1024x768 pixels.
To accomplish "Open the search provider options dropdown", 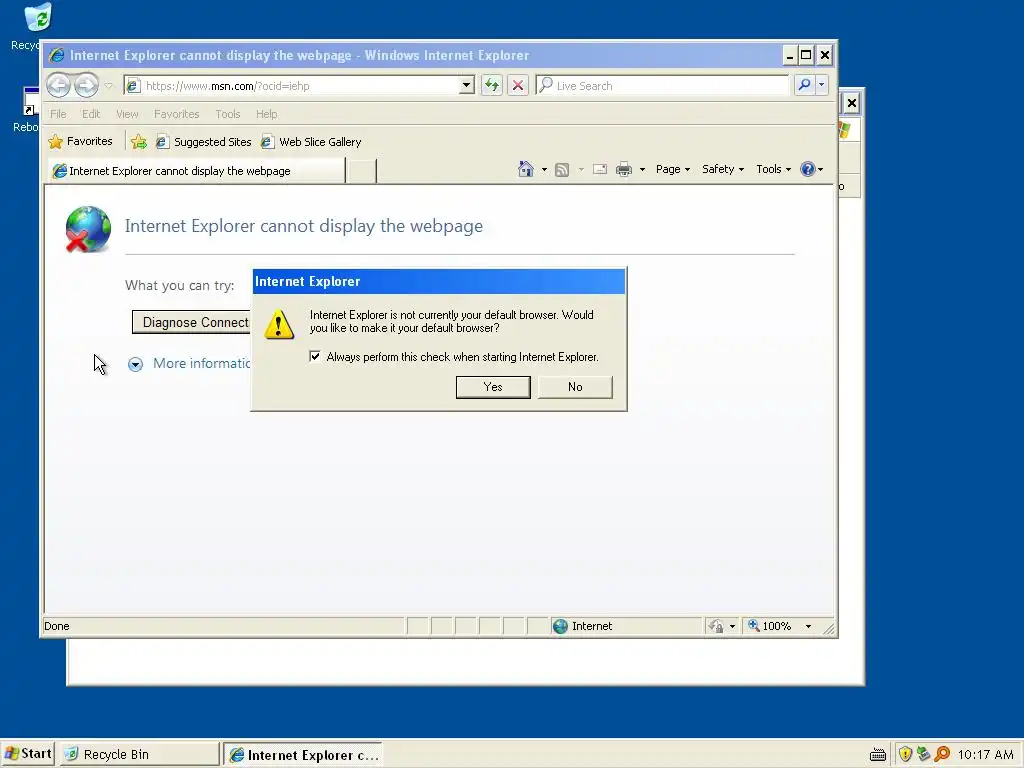I will pos(822,86).
